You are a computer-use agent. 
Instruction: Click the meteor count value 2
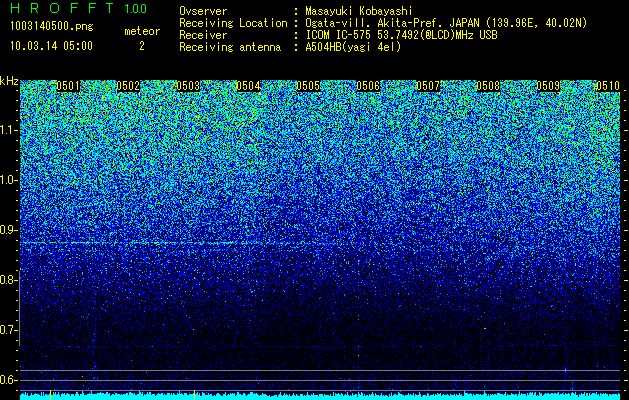point(142,46)
